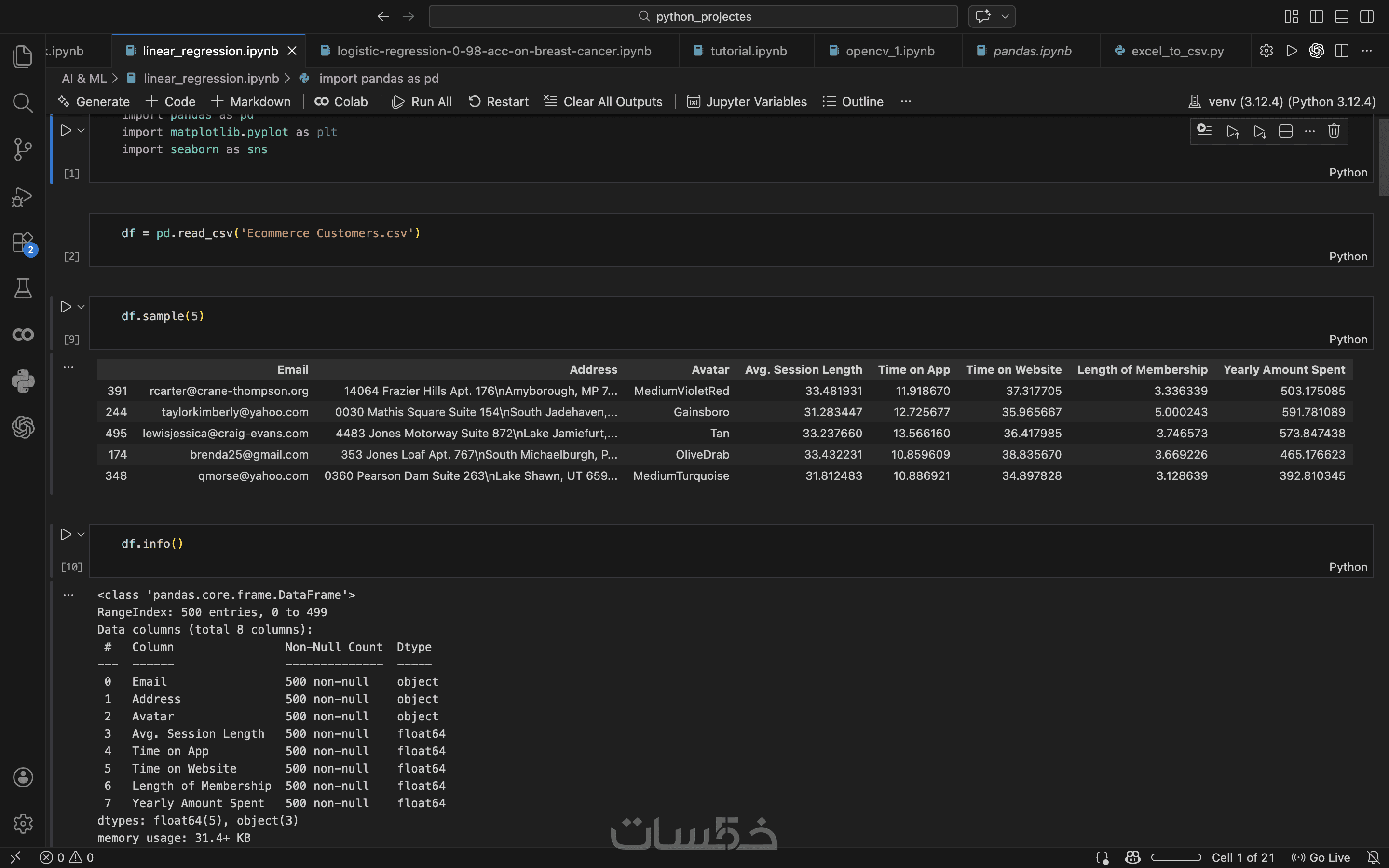Open the chat dropdown arrow in title bar

click(1005, 17)
